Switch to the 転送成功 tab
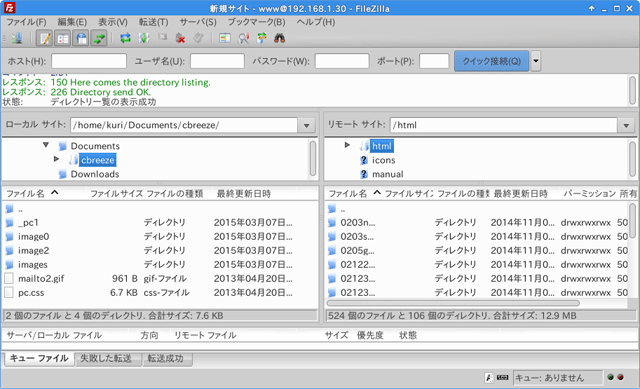Image resolution: width=640 pixels, height=389 pixels. click(x=167, y=359)
